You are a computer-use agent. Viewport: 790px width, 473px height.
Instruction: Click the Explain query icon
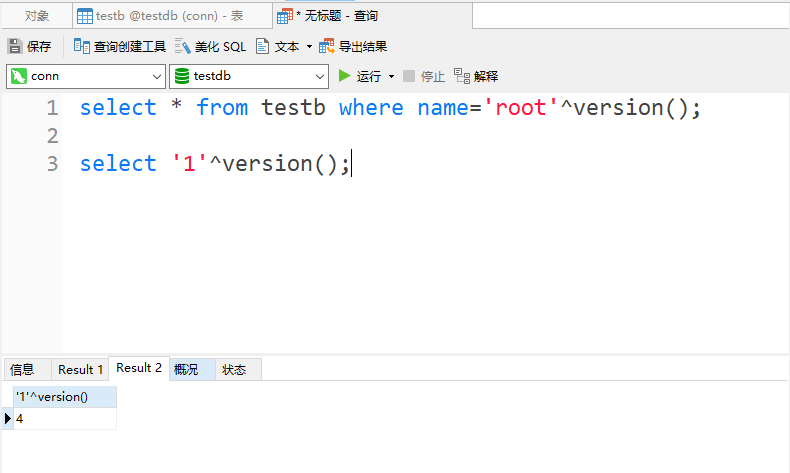pyautogui.click(x=461, y=76)
